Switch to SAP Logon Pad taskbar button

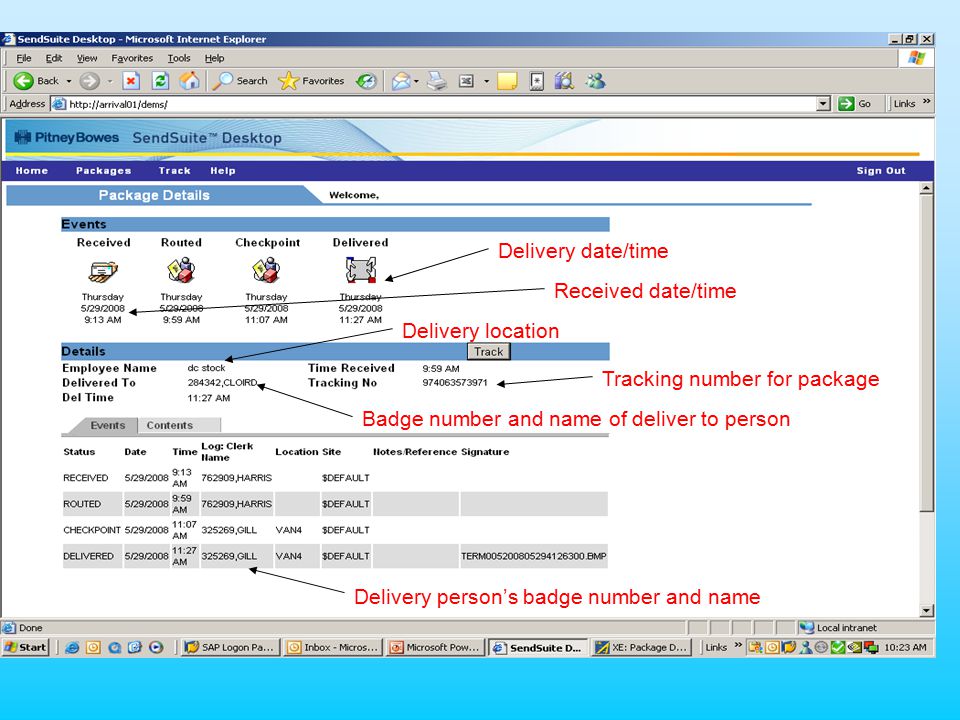[230, 647]
